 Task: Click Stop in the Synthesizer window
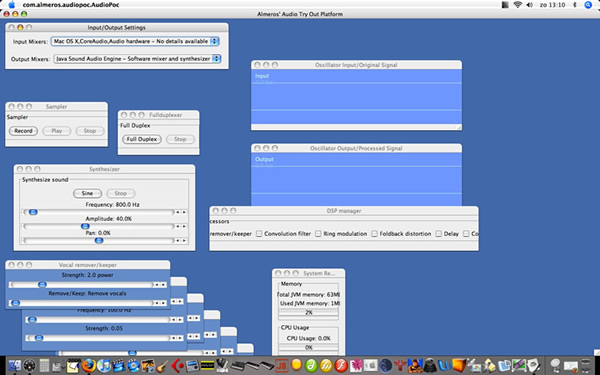coord(121,193)
